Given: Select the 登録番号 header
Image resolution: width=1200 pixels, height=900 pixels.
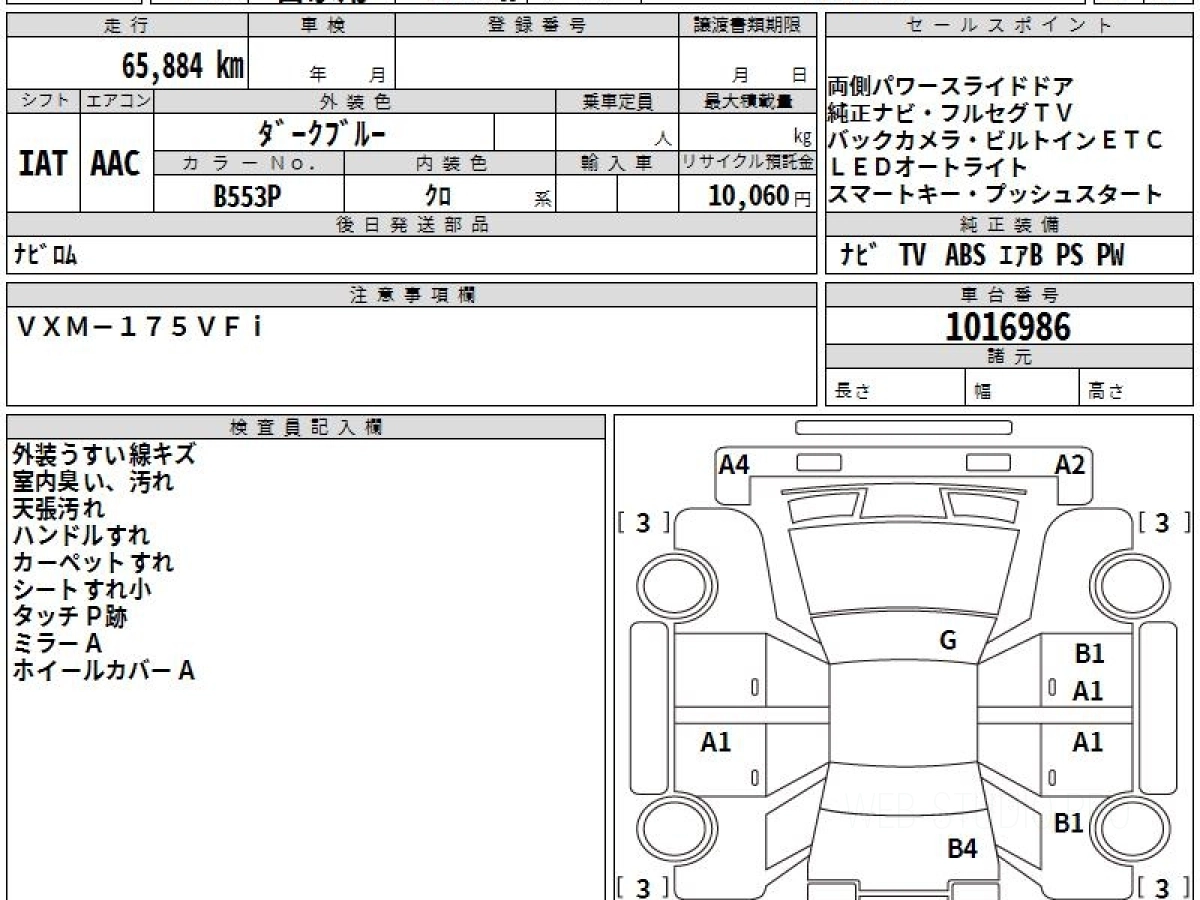Looking at the screenshot, I should click(x=537, y=27).
